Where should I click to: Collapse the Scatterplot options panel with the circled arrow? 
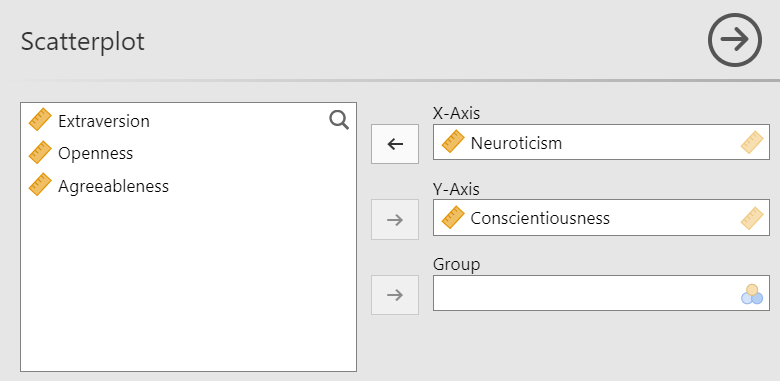[735, 40]
